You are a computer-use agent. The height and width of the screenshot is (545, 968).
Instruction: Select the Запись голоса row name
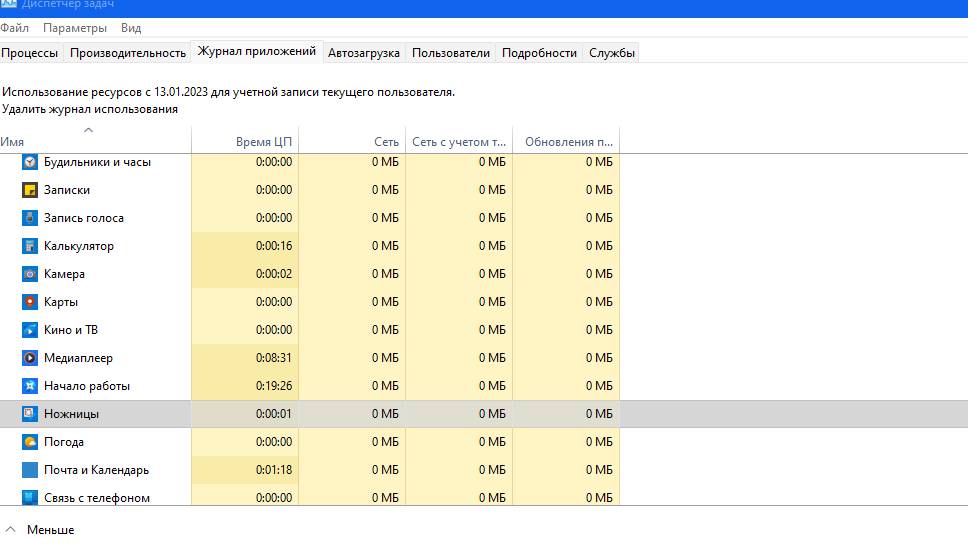83,218
